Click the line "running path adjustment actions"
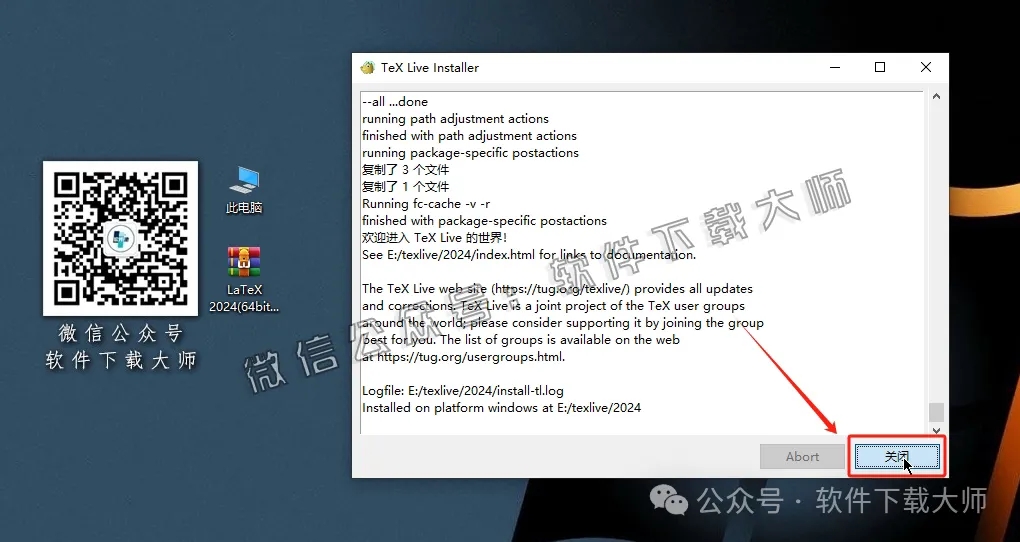Viewport: 1020px width, 542px height. (455, 119)
